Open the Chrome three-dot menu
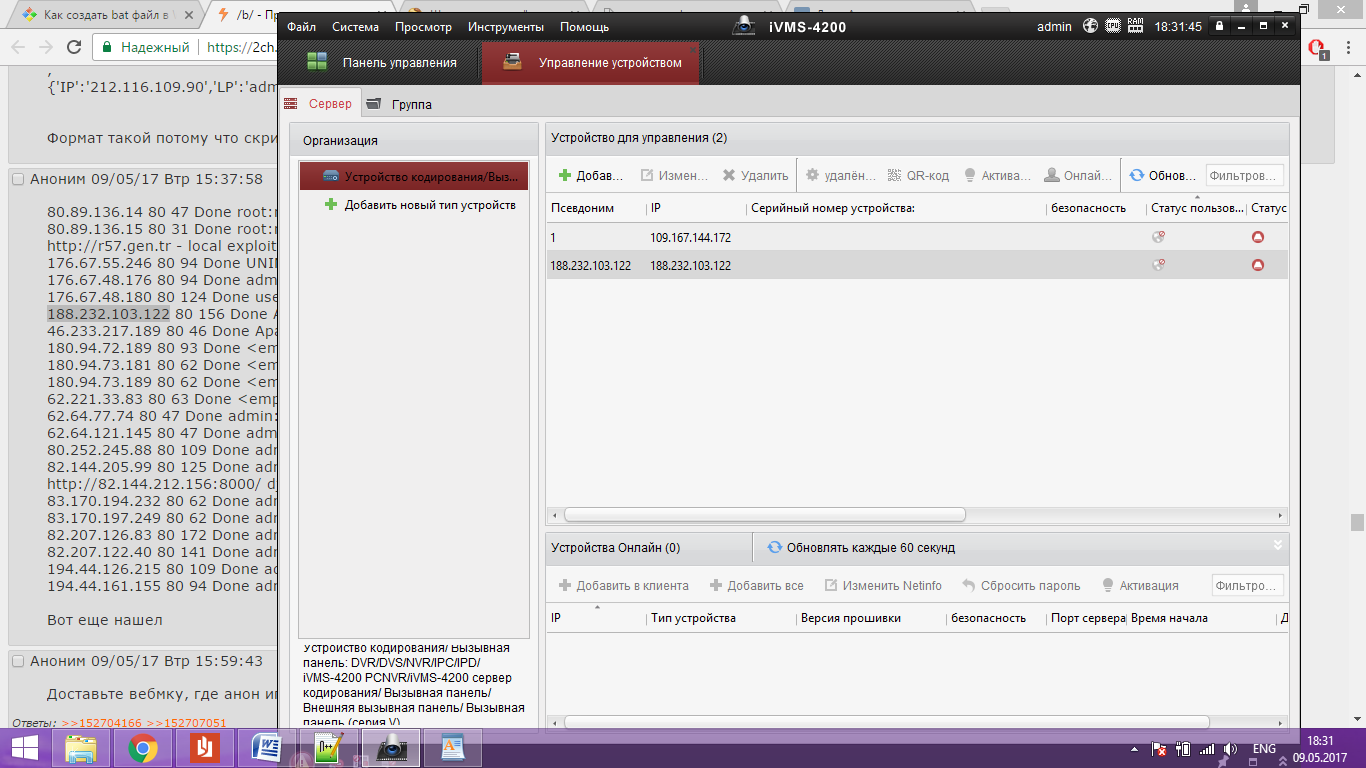This screenshot has width=1366, height=768. coord(1348,47)
